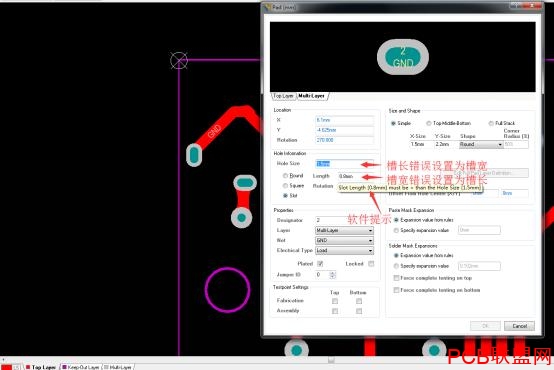
Task: Increase the Jumper ID stepper value
Action: [x=332, y=272]
